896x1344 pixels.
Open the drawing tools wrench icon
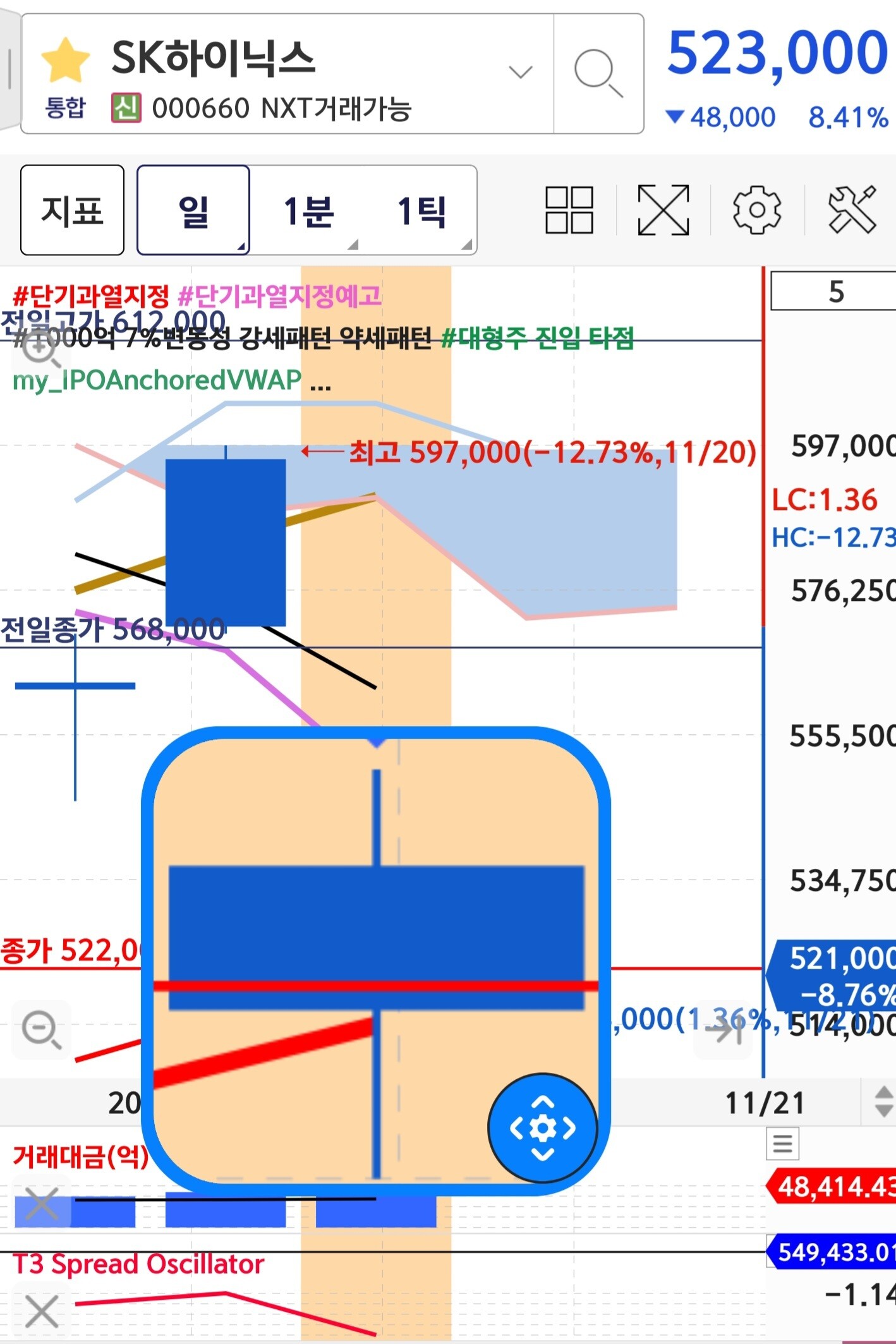852,210
